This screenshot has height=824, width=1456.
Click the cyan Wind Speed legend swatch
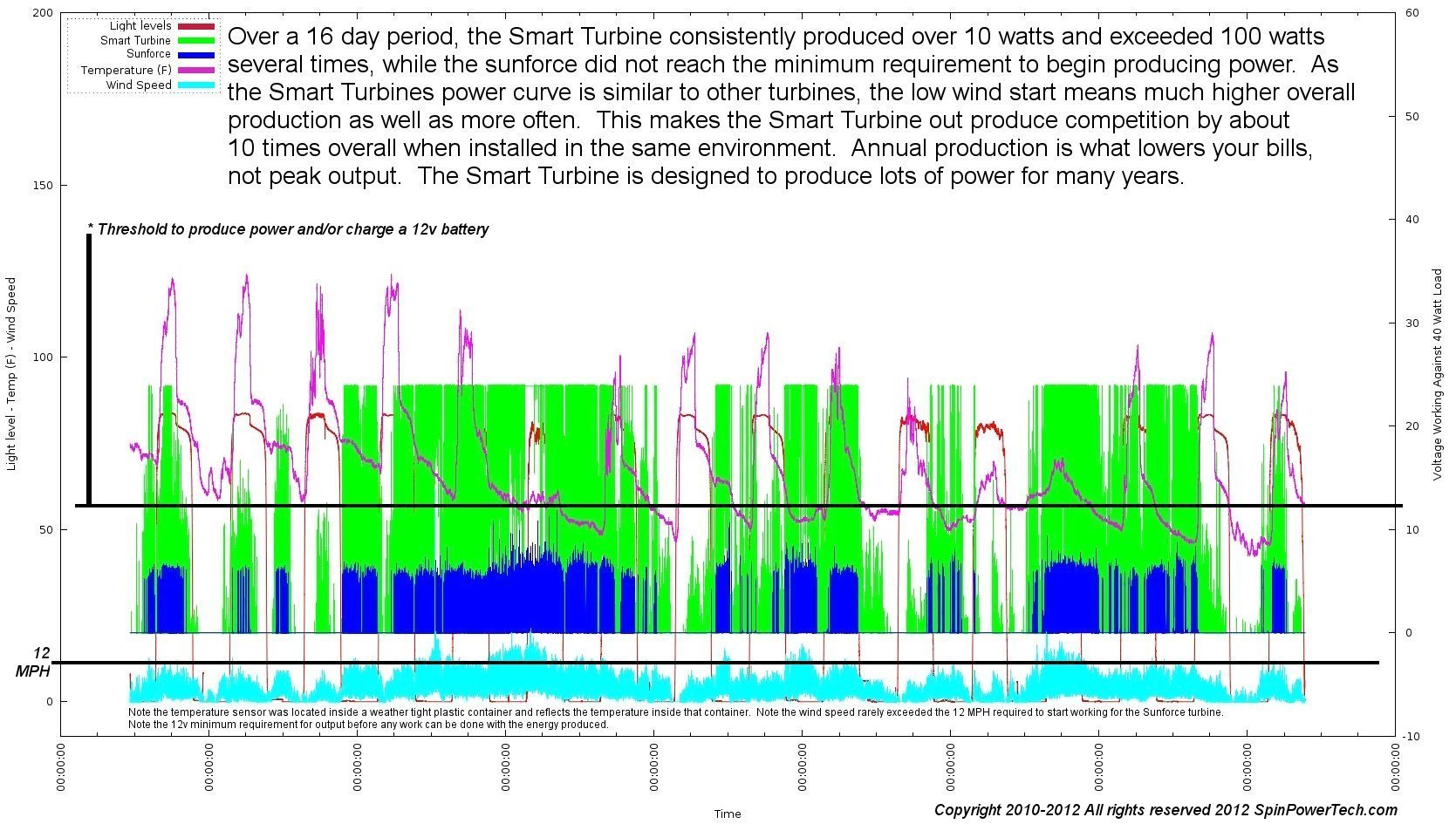click(x=196, y=85)
